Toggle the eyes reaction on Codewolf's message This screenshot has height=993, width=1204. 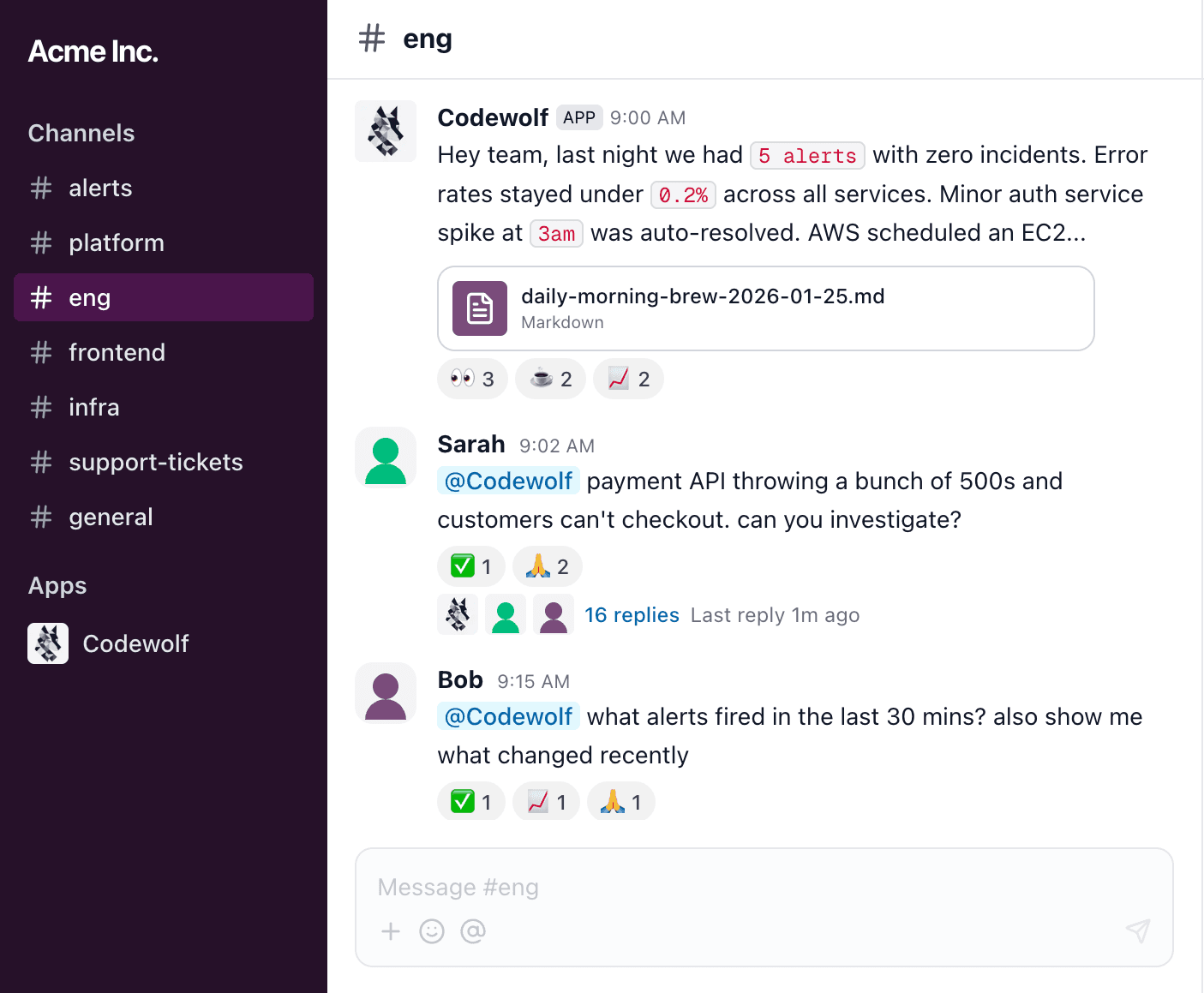pyautogui.click(x=472, y=379)
